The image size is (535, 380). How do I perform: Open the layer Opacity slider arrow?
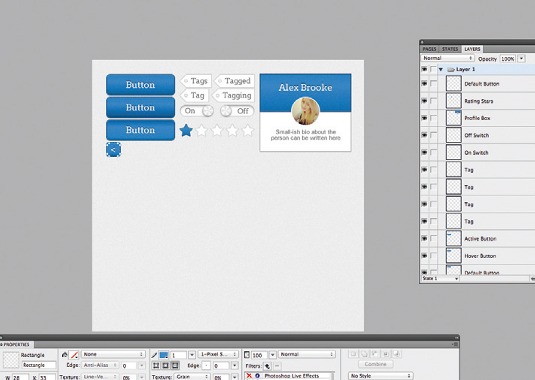click(521, 59)
